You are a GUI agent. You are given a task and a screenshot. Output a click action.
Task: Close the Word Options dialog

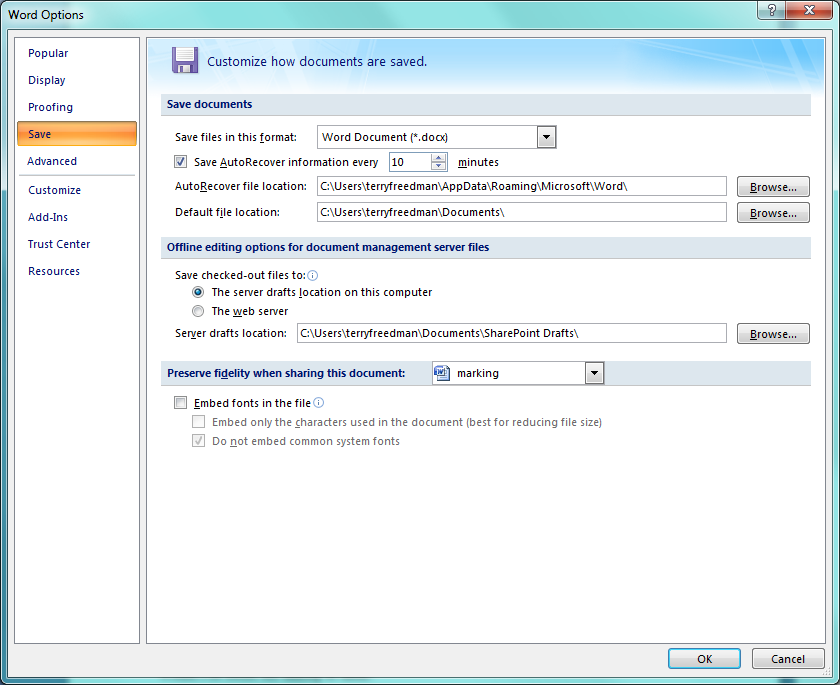point(809,10)
